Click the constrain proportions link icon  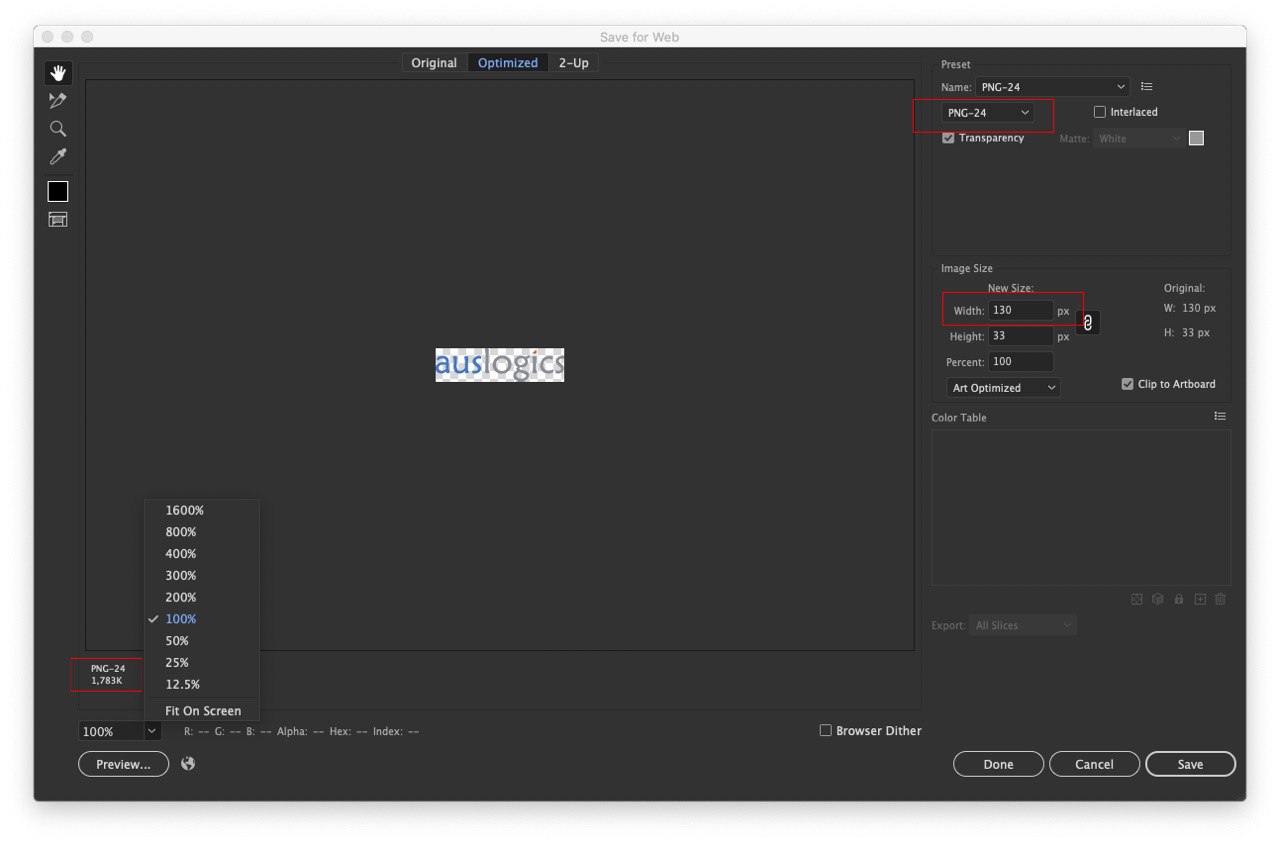[1088, 323]
